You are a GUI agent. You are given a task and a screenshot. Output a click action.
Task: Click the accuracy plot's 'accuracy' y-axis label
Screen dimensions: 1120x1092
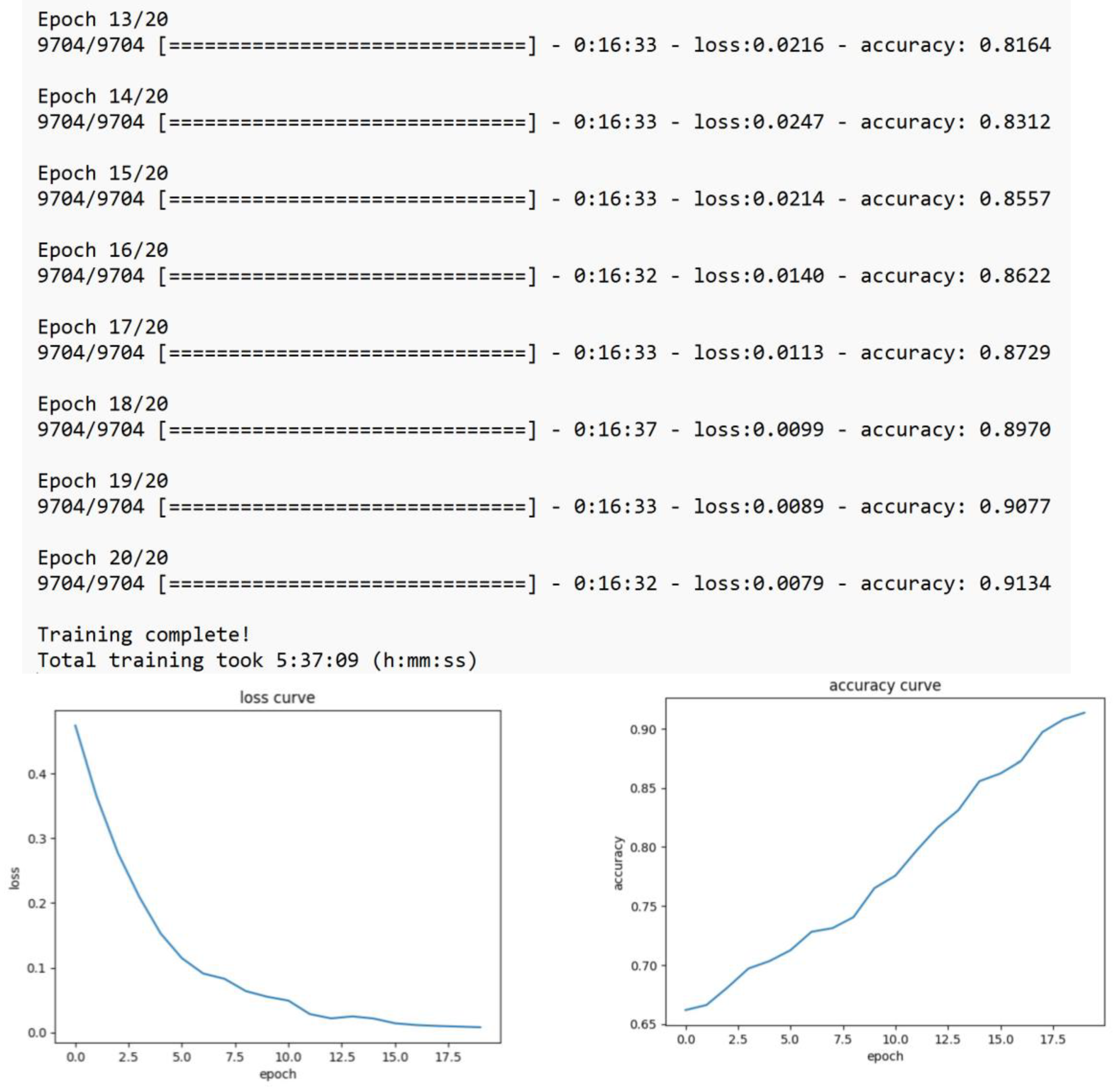click(x=618, y=863)
